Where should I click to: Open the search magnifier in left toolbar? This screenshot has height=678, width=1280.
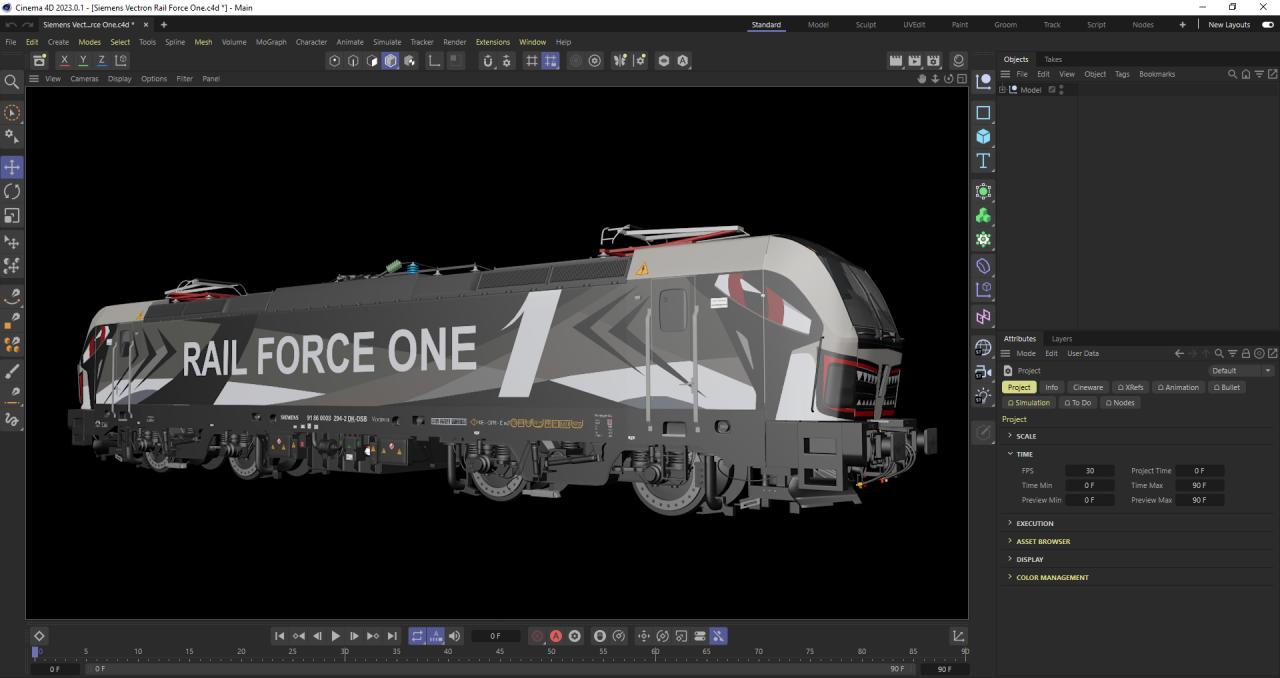pos(12,82)
